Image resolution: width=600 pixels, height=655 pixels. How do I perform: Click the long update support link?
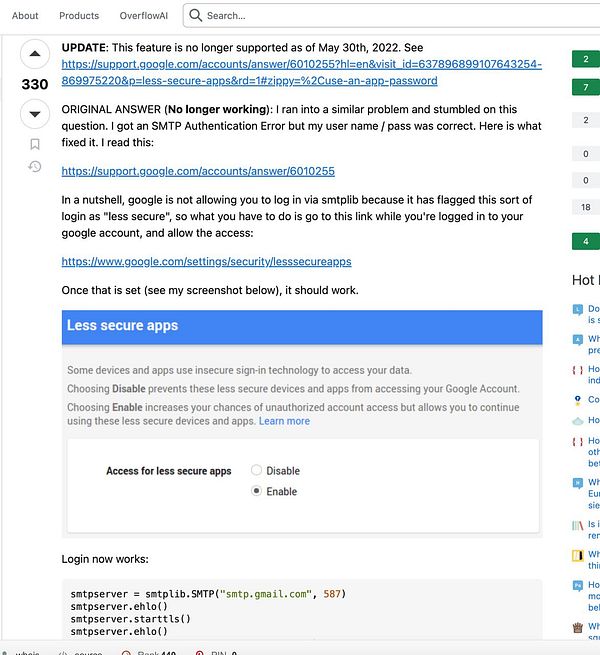(300, 72)
